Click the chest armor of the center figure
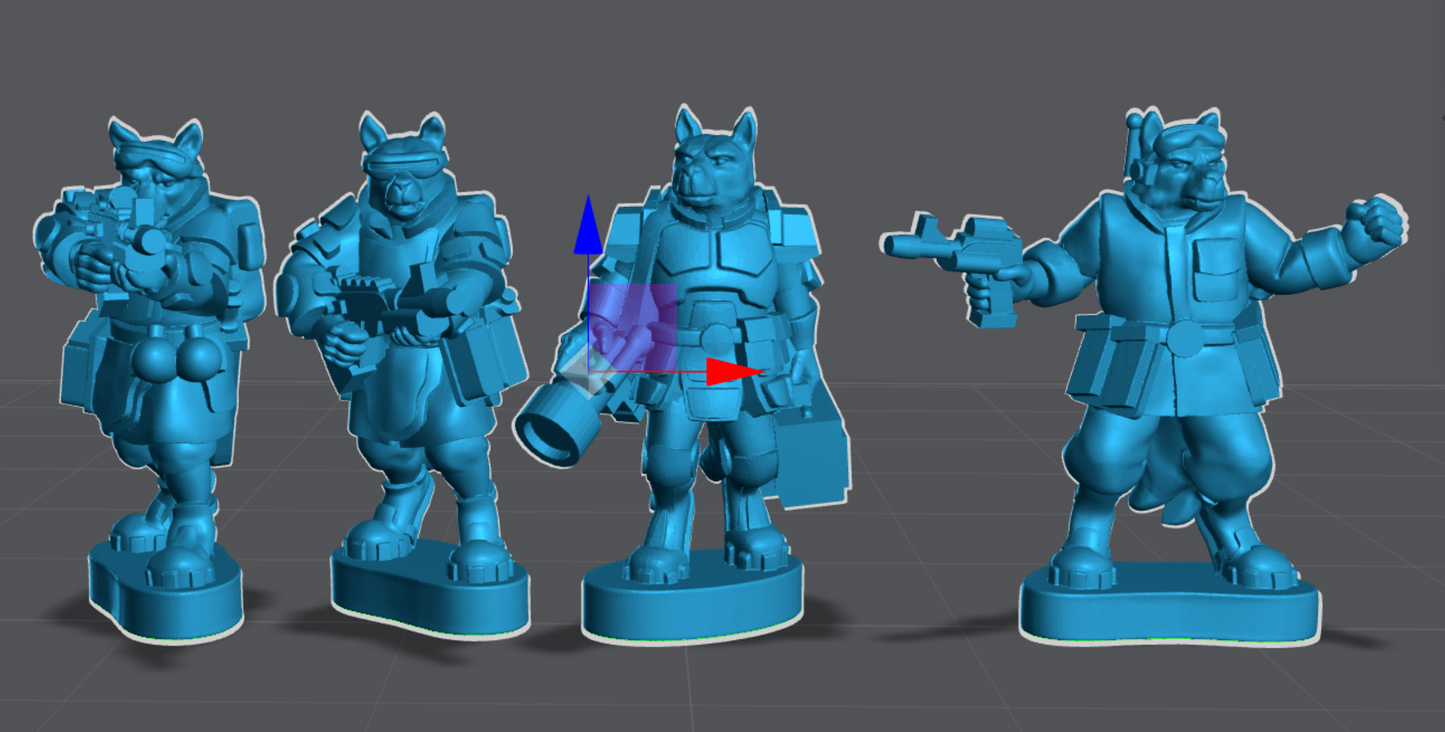This screenshot has width=1445, height=732. [712, 262]
